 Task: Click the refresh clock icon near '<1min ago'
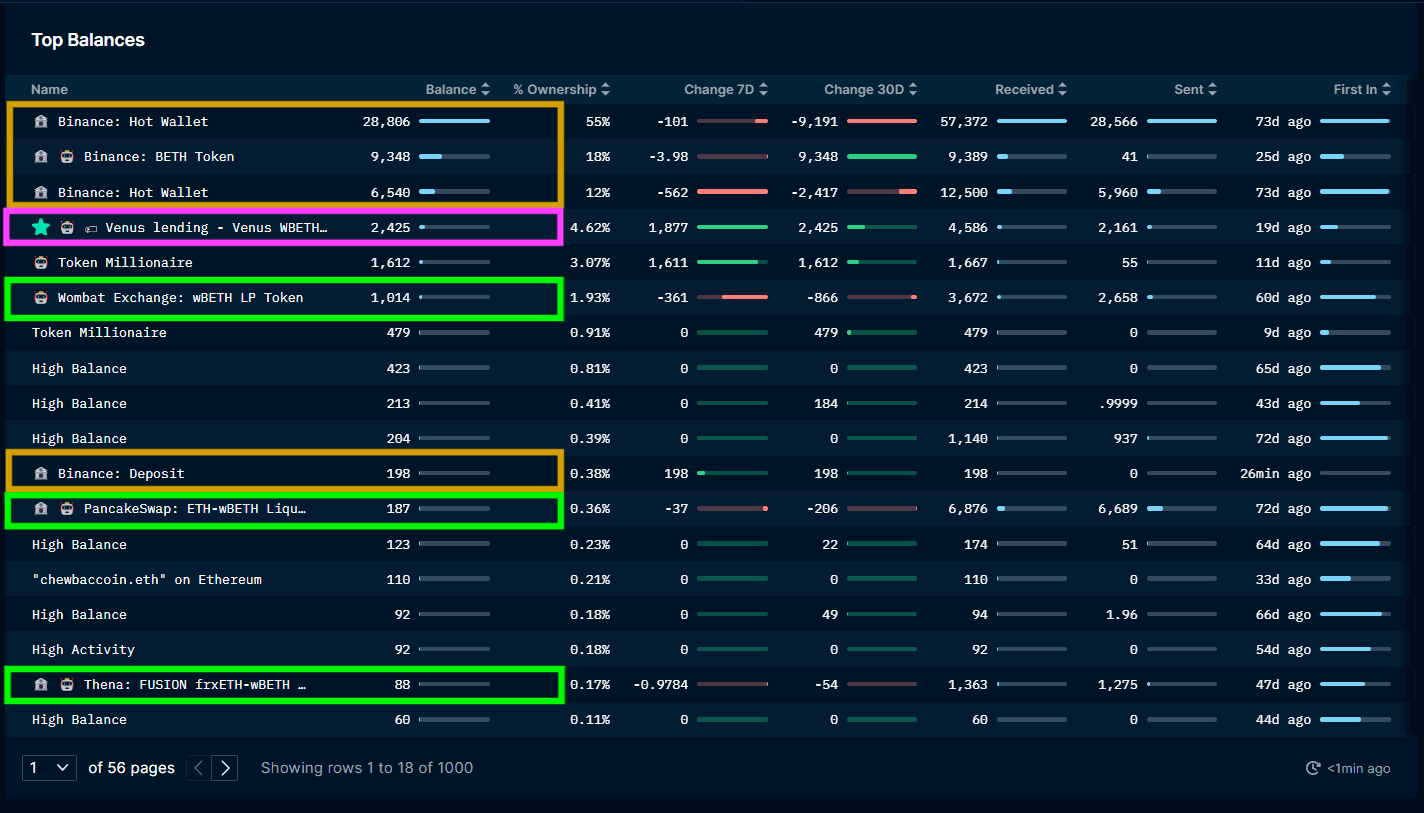[x=1313, y=768]
